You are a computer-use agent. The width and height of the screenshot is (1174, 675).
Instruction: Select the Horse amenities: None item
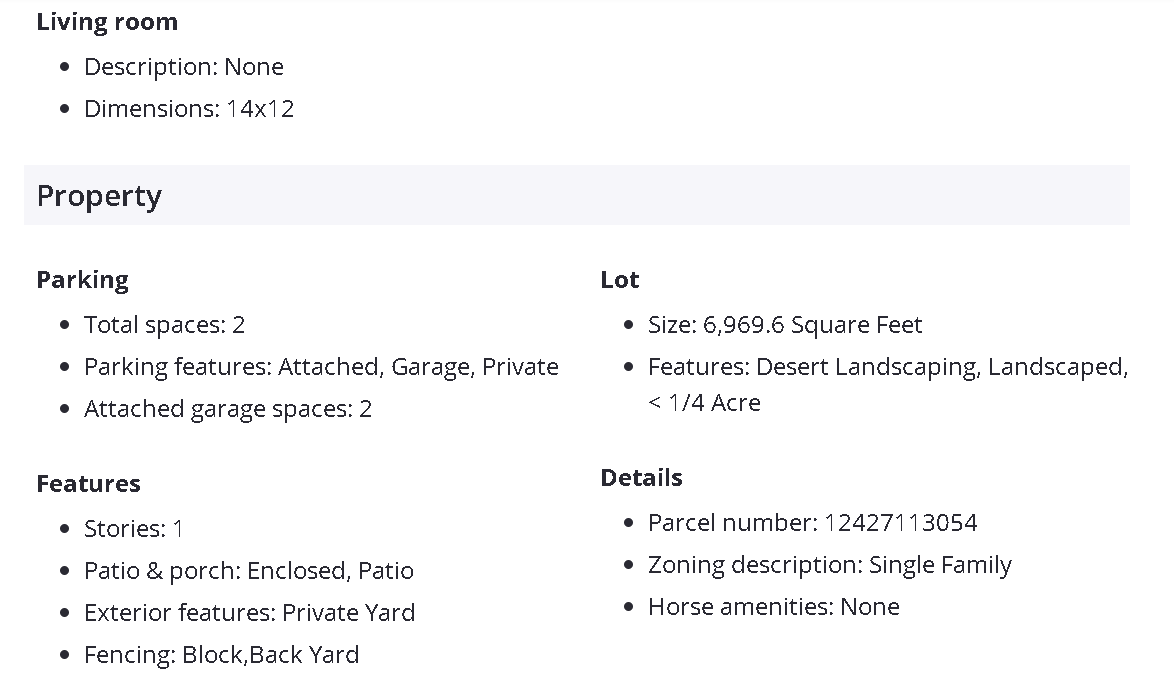point(774,607)
